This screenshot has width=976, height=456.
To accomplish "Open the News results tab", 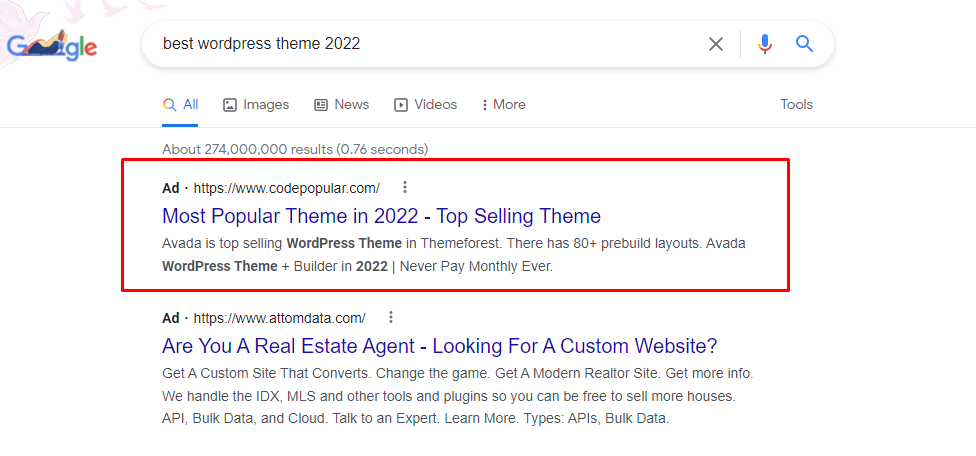I will coord(342,105).
